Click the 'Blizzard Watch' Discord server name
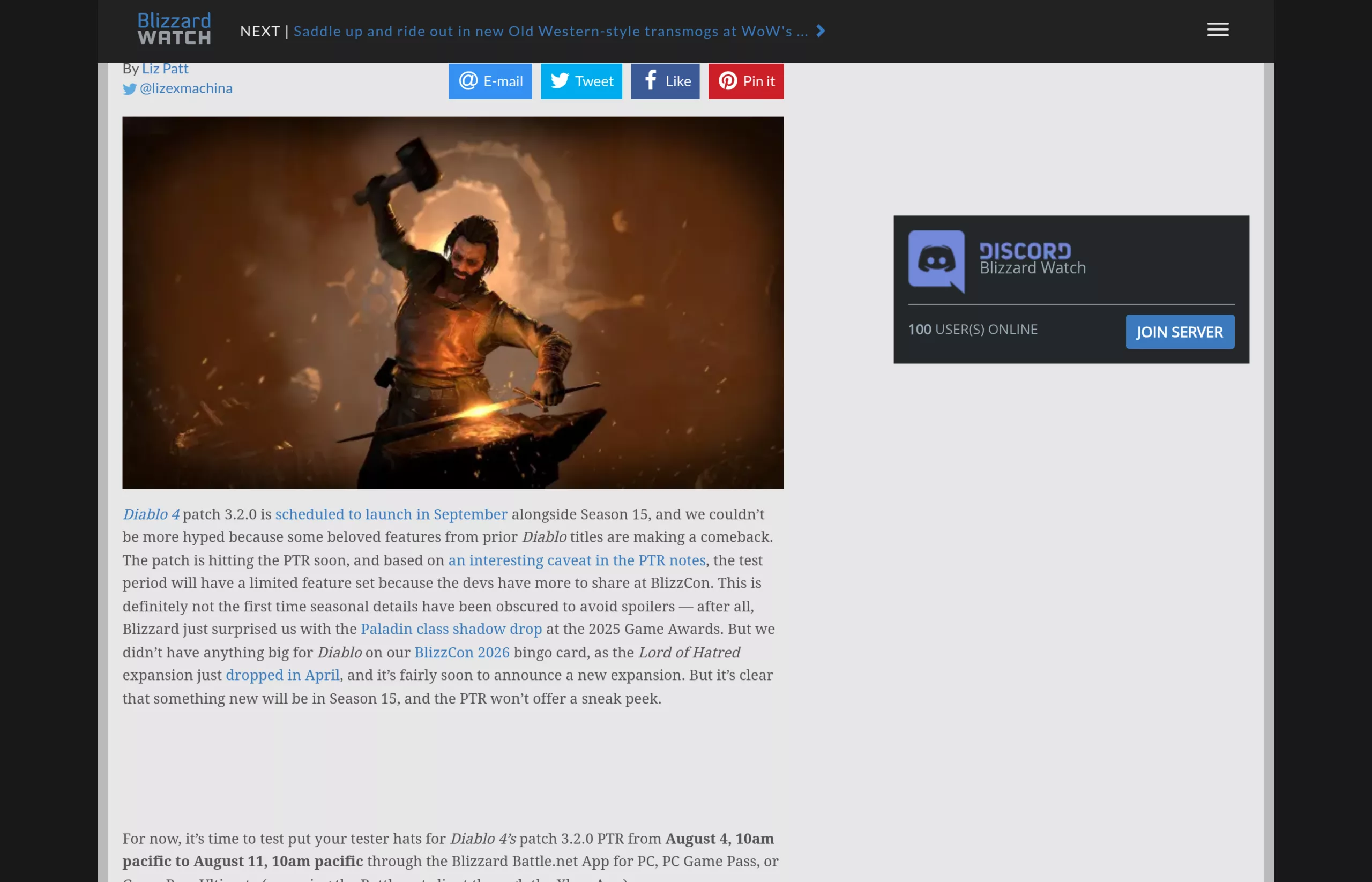Image resolution: width=1372 pixels, height=882 pixels. (1032, 268)
